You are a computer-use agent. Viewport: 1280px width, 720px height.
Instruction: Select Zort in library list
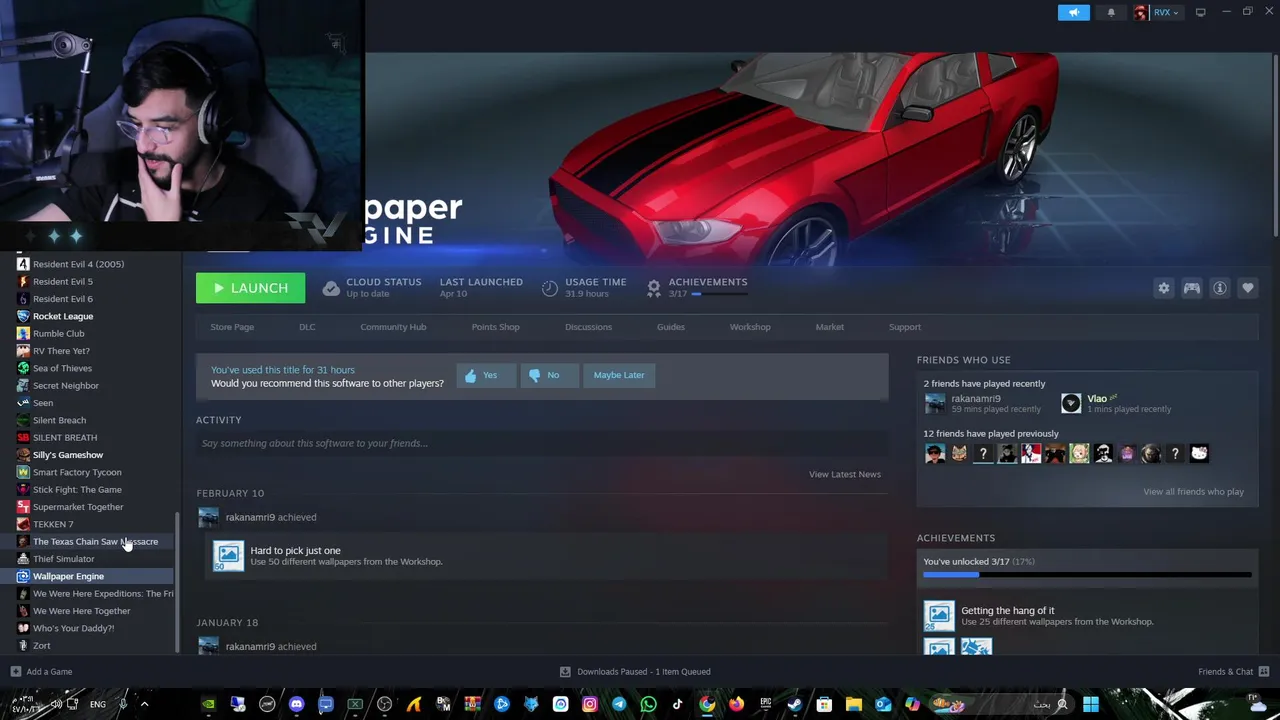click(41, 646)
